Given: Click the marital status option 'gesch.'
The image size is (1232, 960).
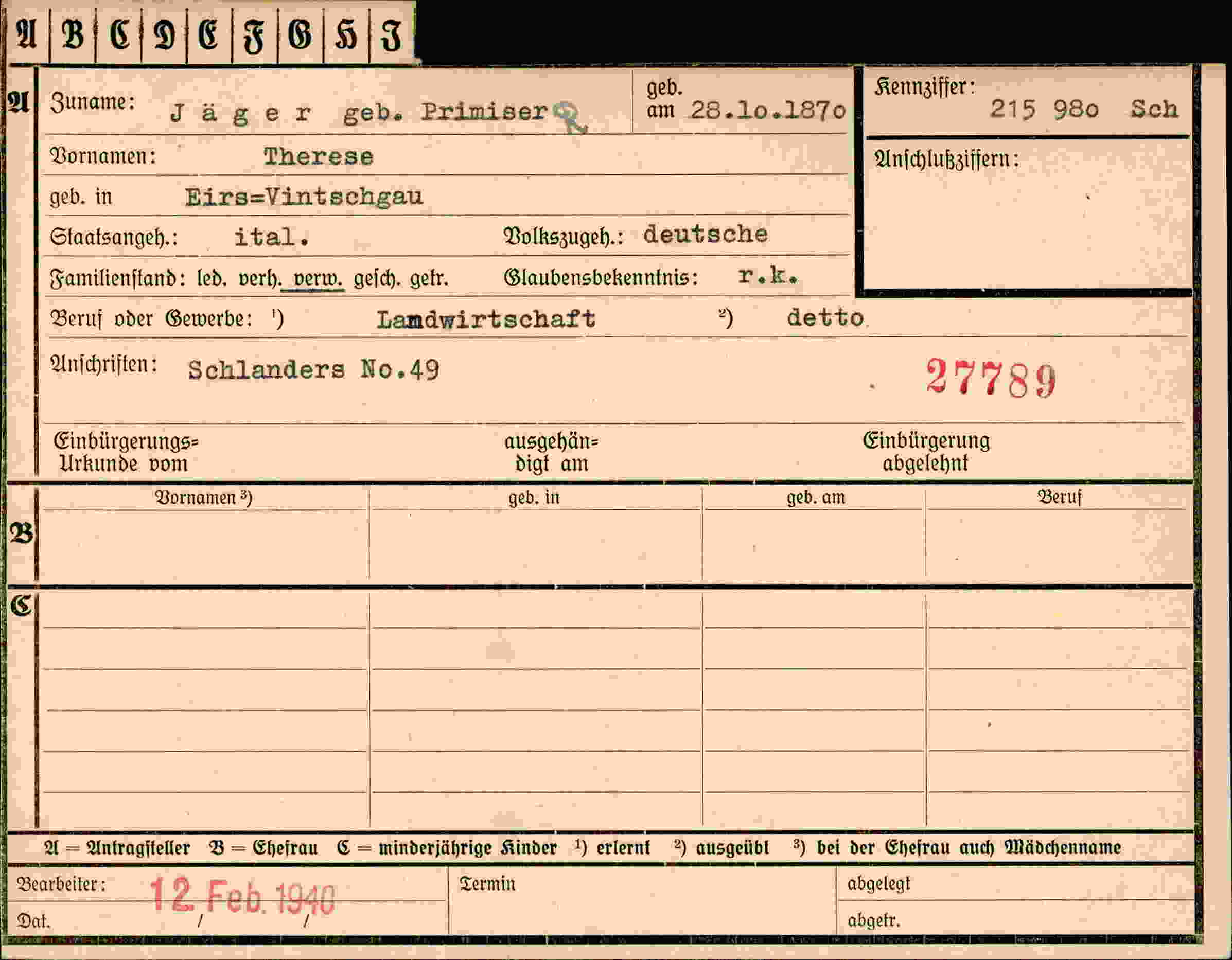Looking at the screenshot, I should (x=377, y=278).
